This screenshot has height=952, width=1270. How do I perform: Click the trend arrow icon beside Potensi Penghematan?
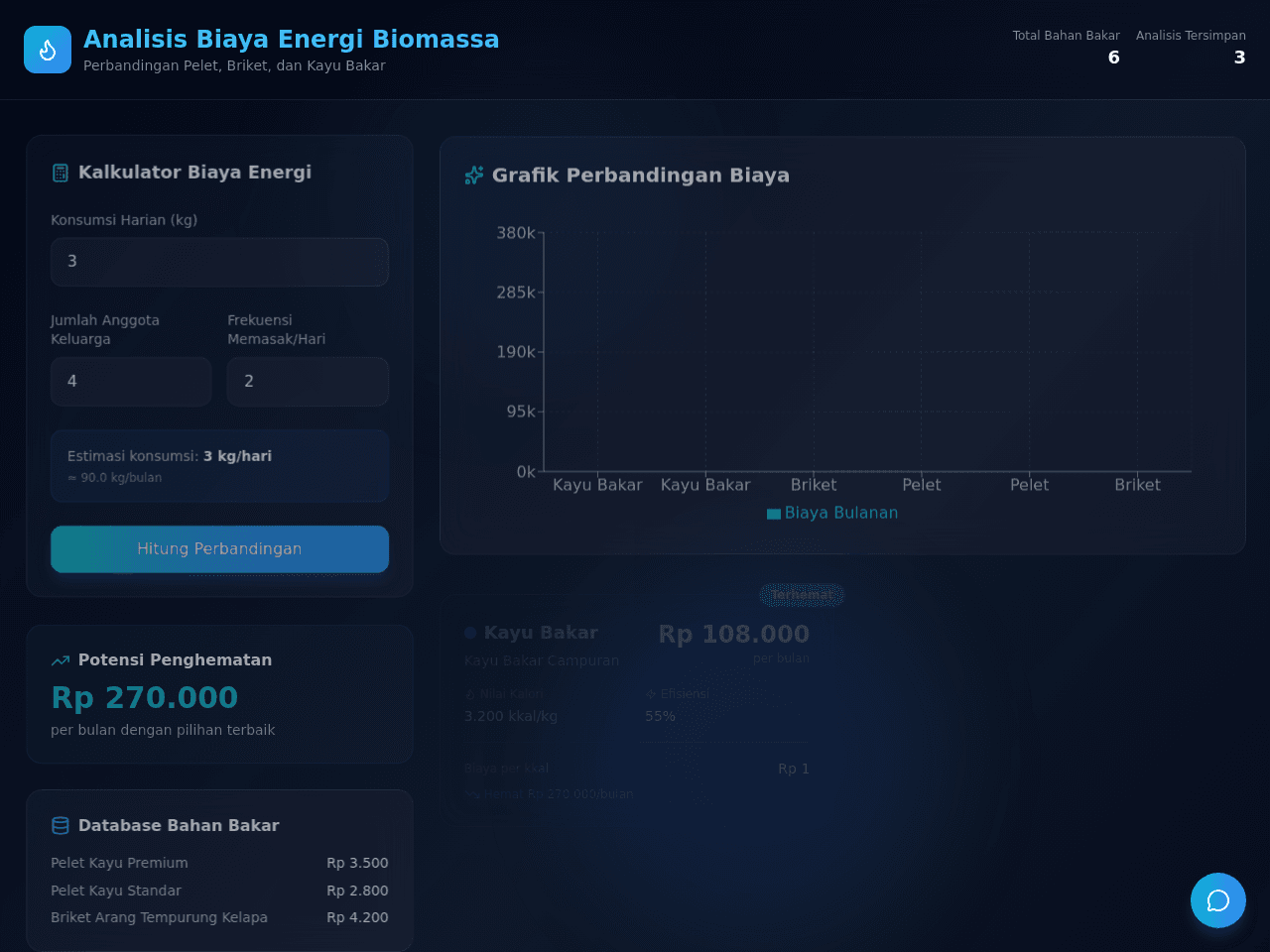coord(61,660)
